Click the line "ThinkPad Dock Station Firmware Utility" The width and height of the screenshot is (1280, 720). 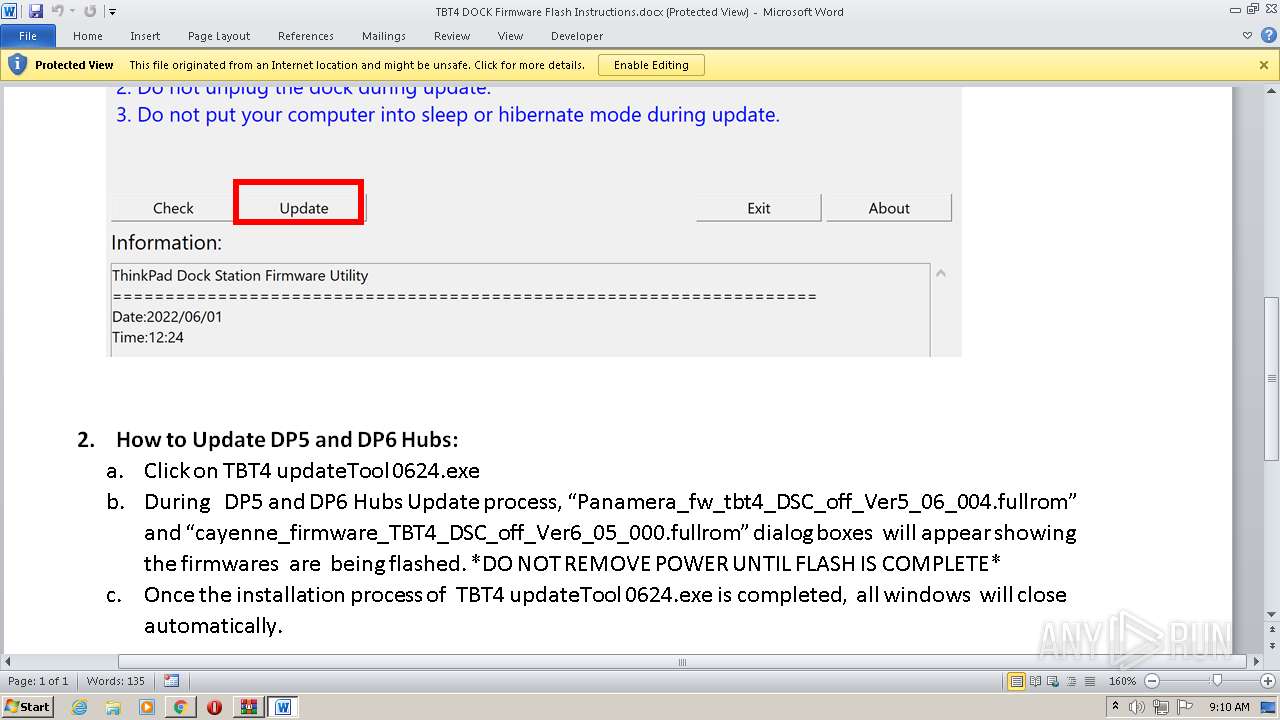coord(240,276)
